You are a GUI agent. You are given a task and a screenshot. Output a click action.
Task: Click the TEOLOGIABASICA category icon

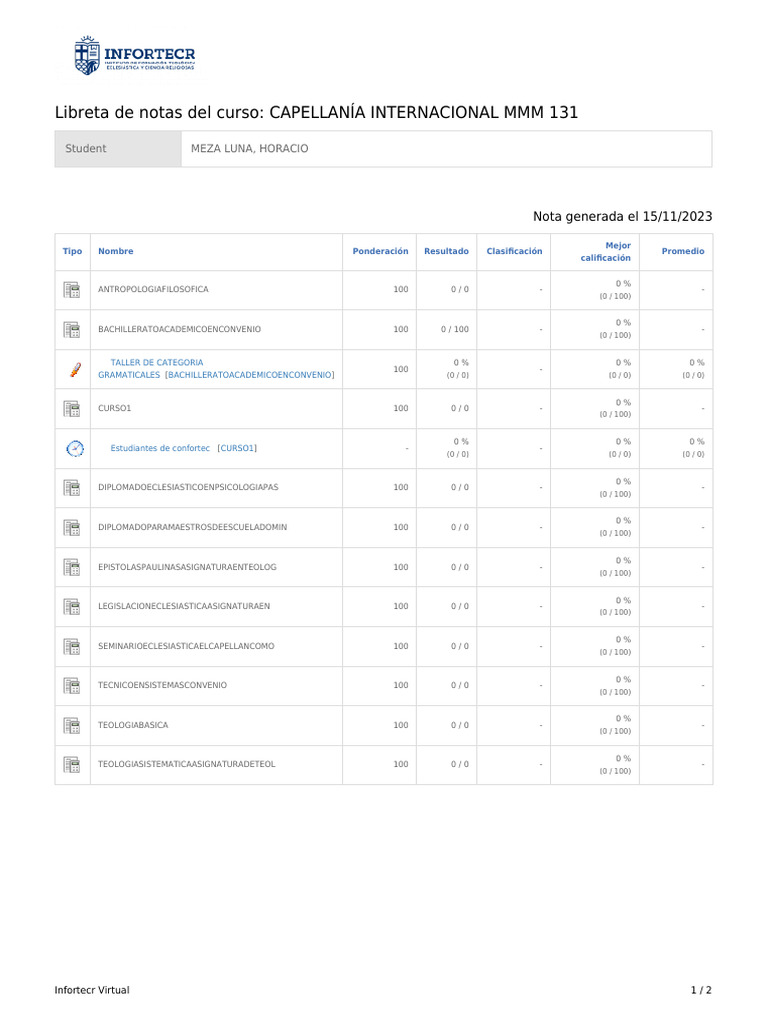tap(72, 725)
